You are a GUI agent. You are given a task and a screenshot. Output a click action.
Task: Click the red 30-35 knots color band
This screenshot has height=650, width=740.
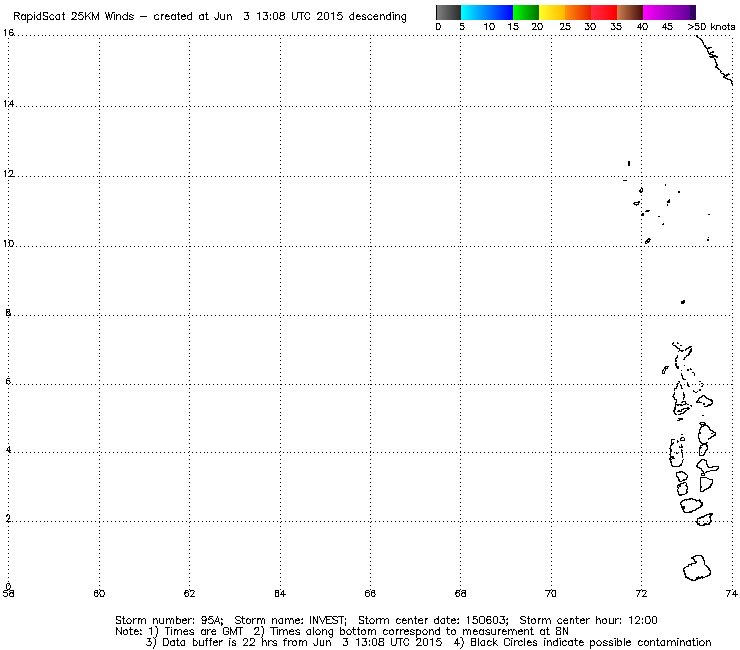[604, 12]
